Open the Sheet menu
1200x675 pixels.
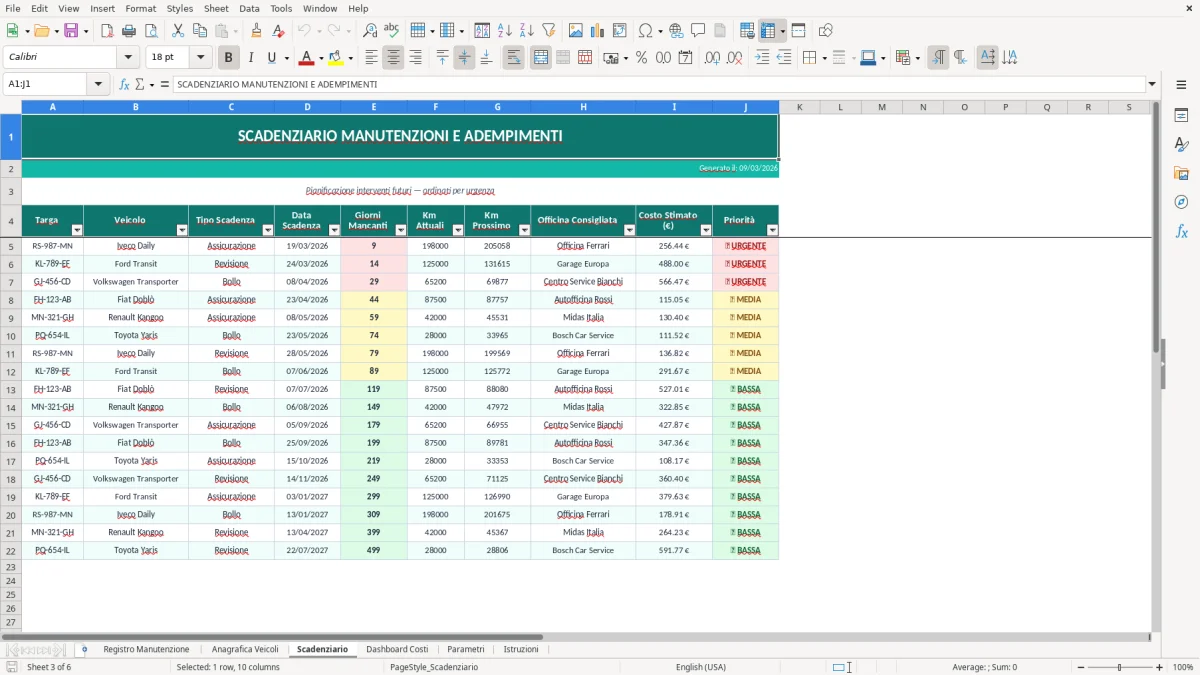[x=216, y=8]
